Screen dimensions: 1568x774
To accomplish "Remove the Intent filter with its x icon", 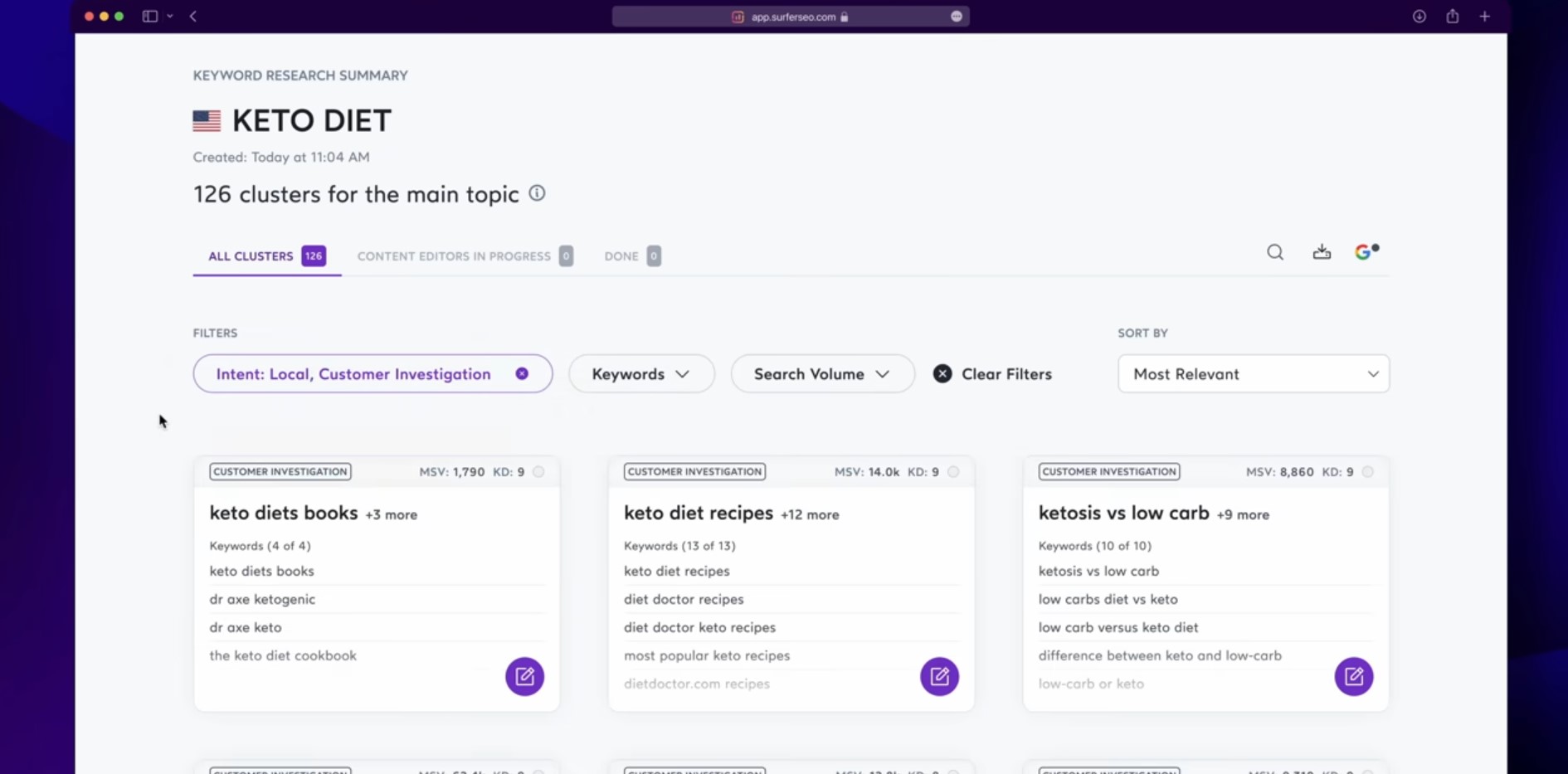I will [x=522, y=373].
